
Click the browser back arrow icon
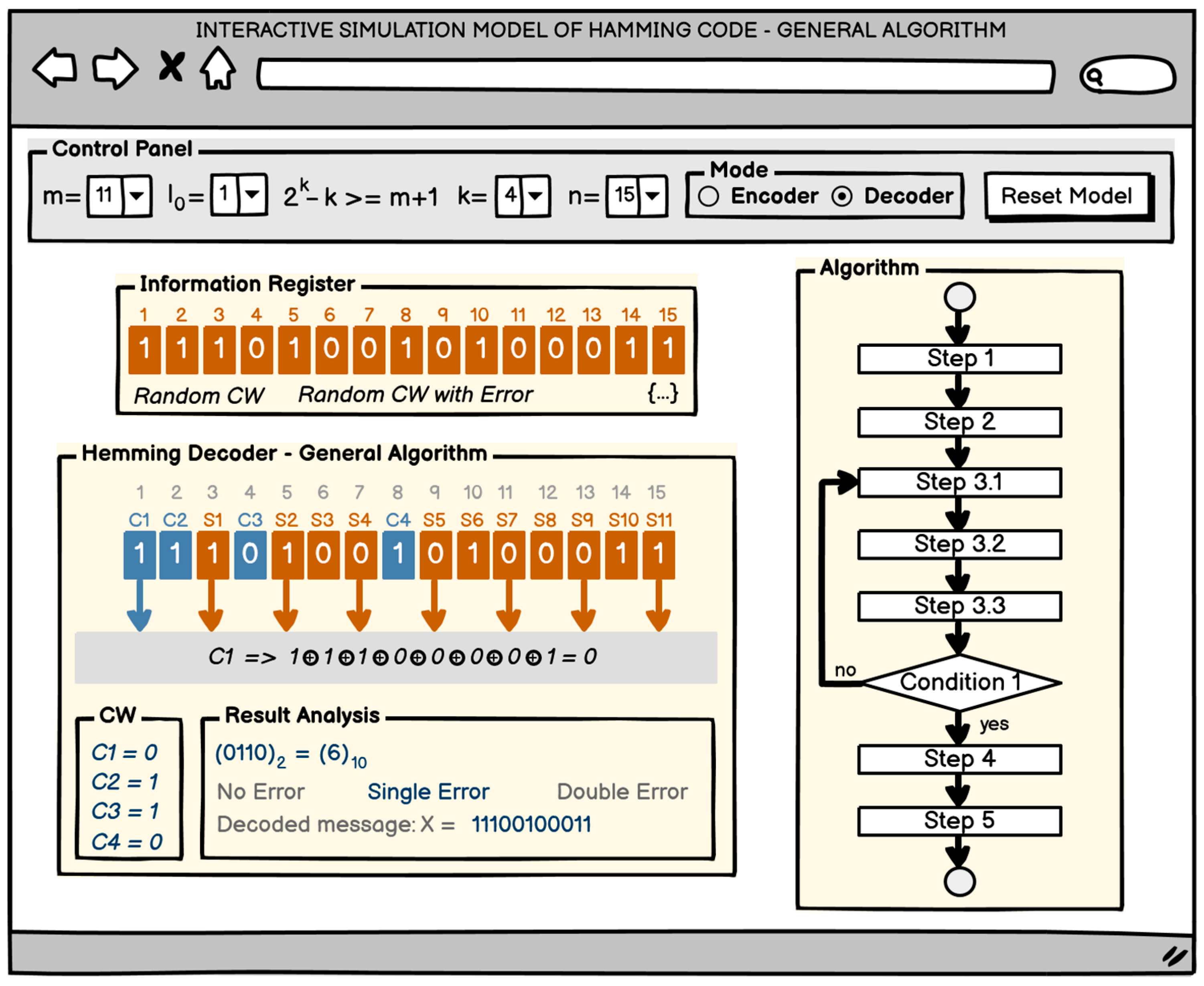(55, 68)
